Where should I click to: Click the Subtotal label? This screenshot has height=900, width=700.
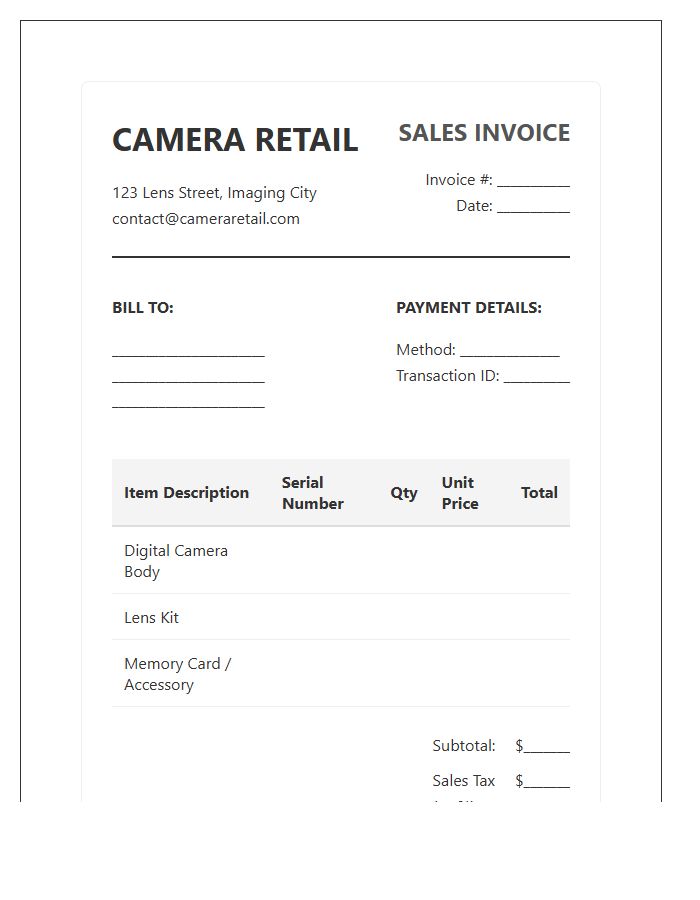tap(464, 746)
